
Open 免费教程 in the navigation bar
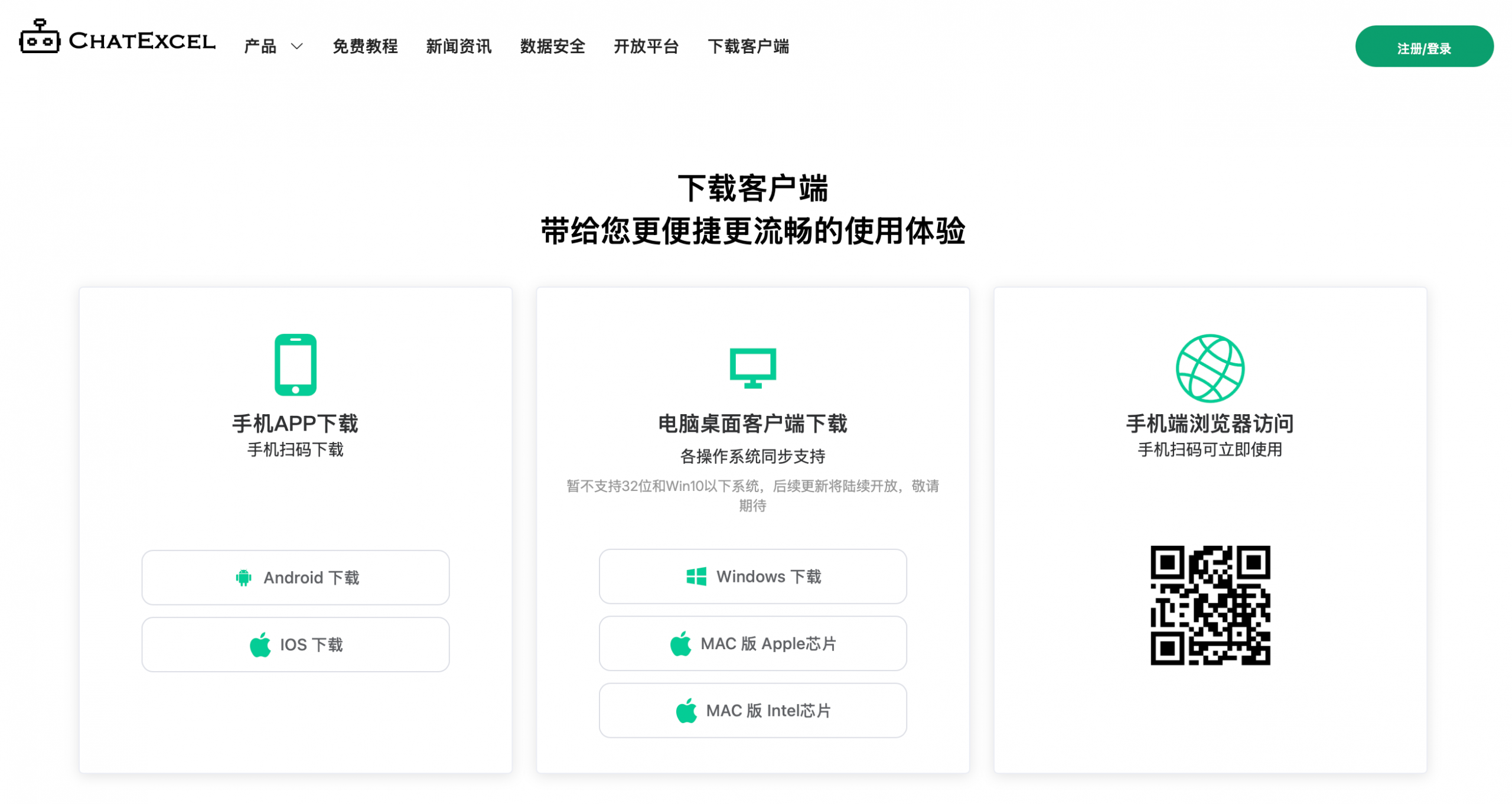click(x=365, y=46)
